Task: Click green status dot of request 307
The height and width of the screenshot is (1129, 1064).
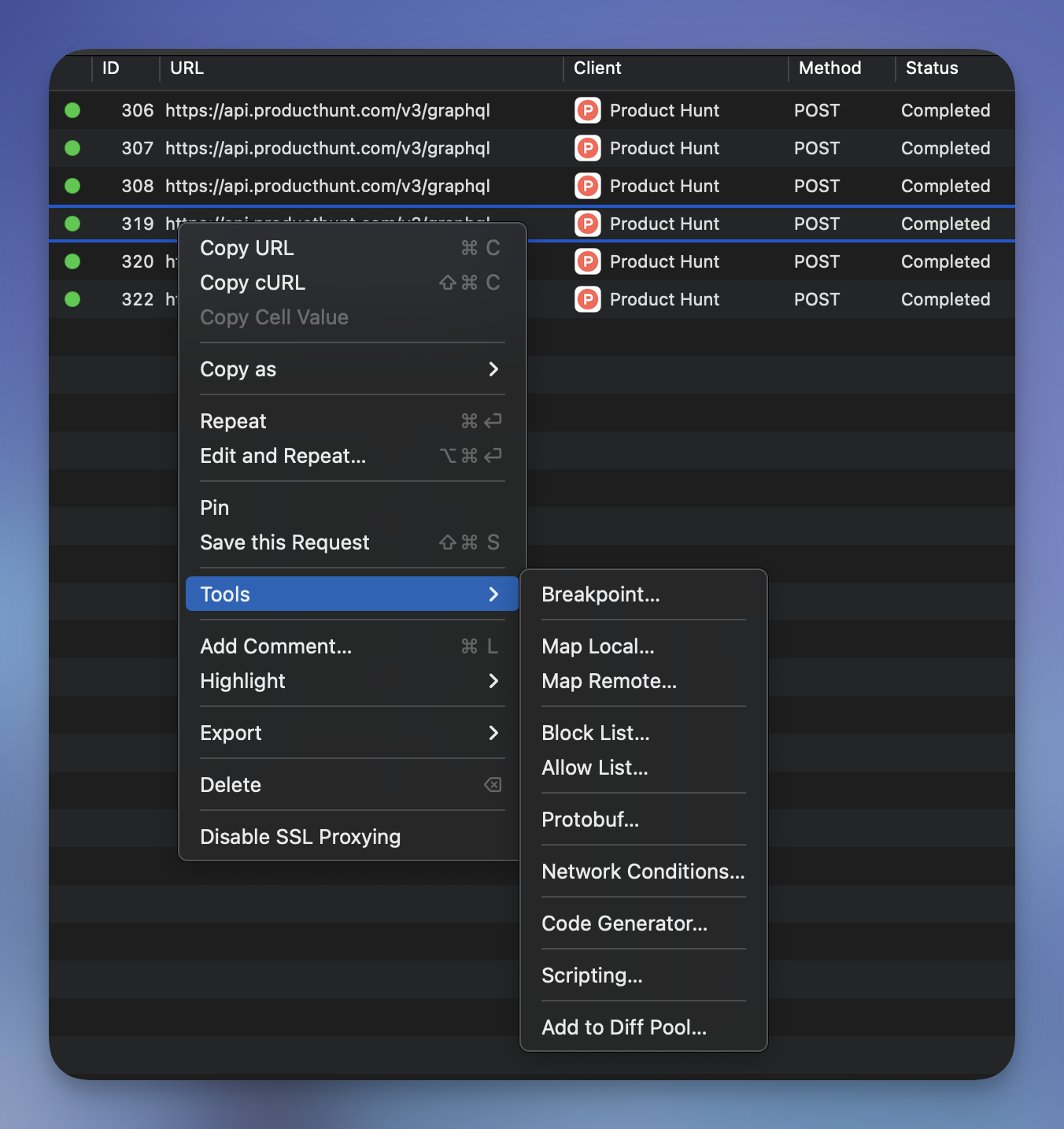Action: 72,148
